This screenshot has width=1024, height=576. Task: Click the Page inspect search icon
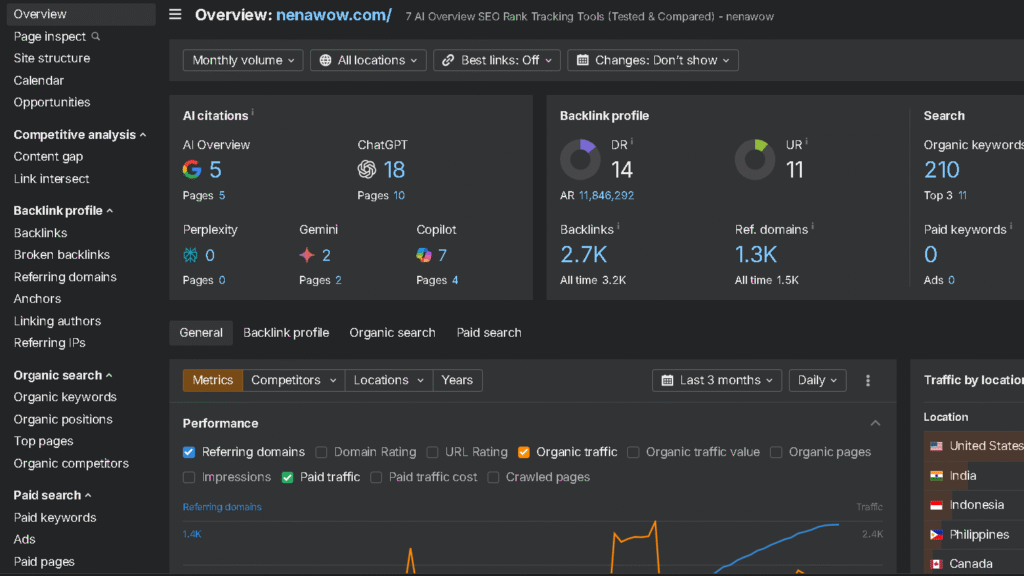[x=98, y=36]
